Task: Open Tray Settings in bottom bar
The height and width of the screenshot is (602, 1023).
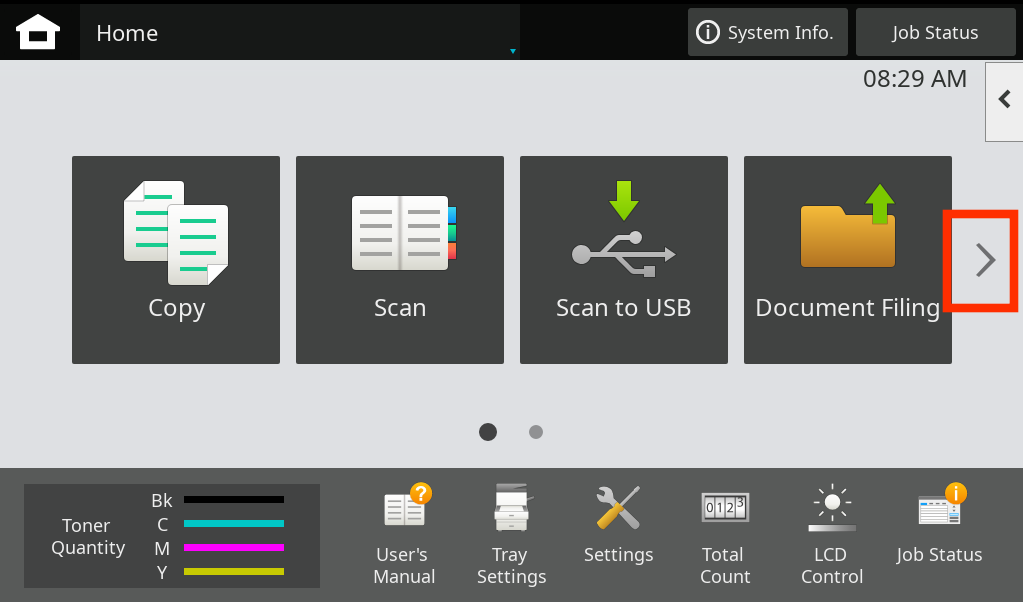Action: pyautogui.click(x=511, y=536)
